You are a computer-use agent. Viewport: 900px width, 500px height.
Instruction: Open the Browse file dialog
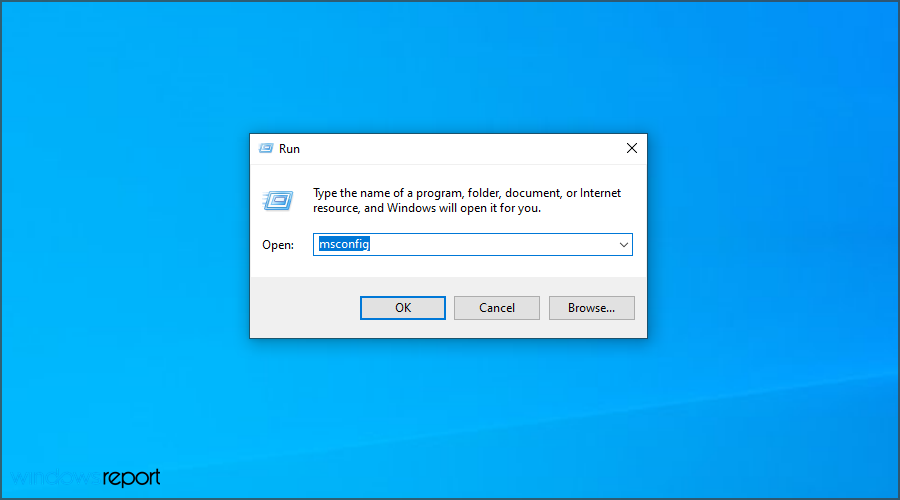[x=591, y=308]
